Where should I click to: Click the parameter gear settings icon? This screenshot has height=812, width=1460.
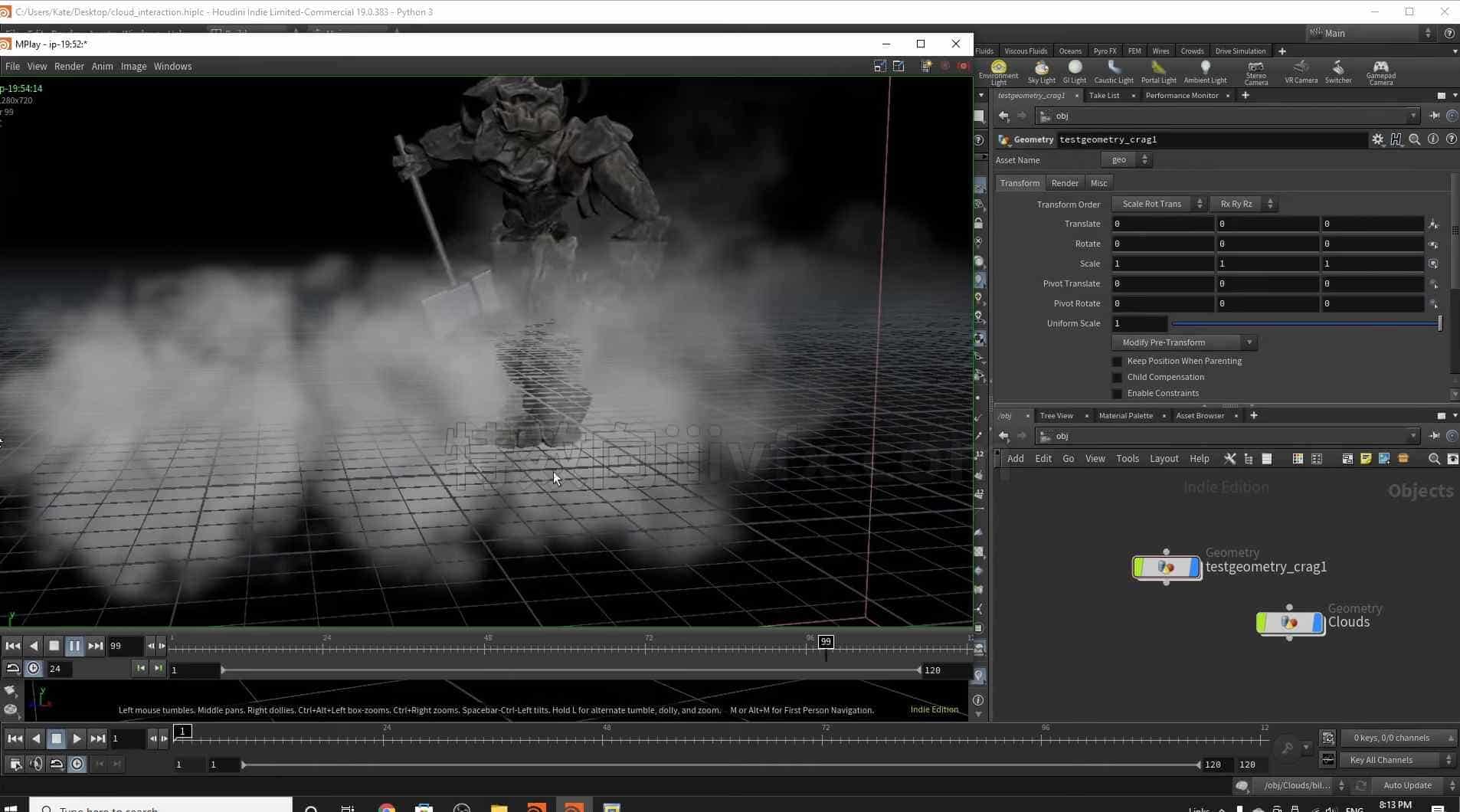[1377, 139]
